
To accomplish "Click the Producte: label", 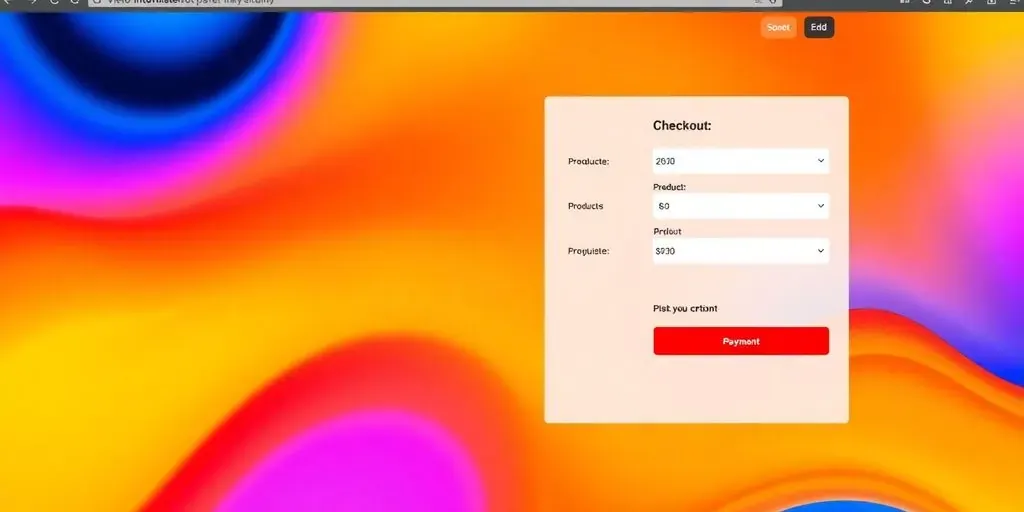I will click(x=588, y=161).
